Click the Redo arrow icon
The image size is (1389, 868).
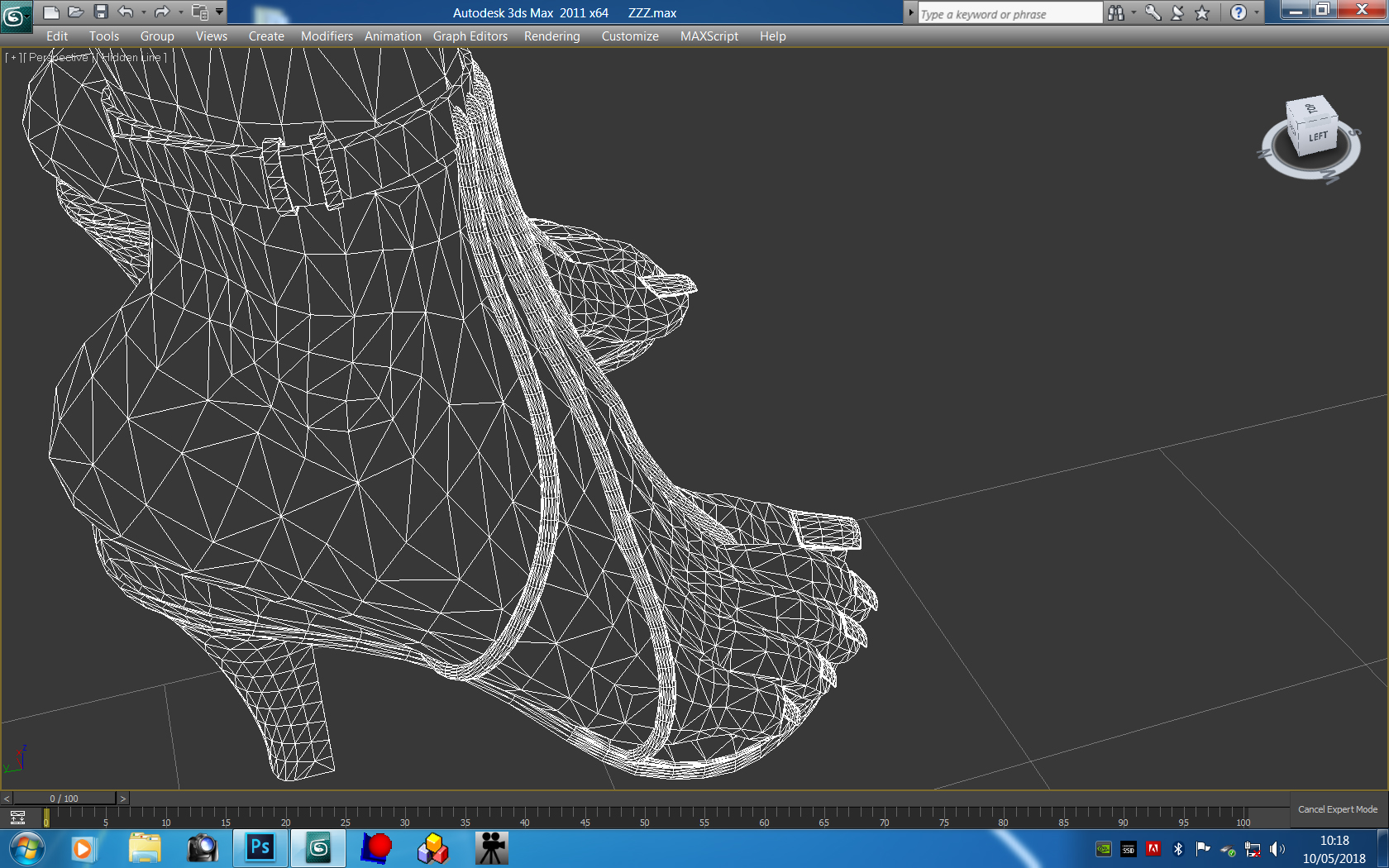point(162,12)
